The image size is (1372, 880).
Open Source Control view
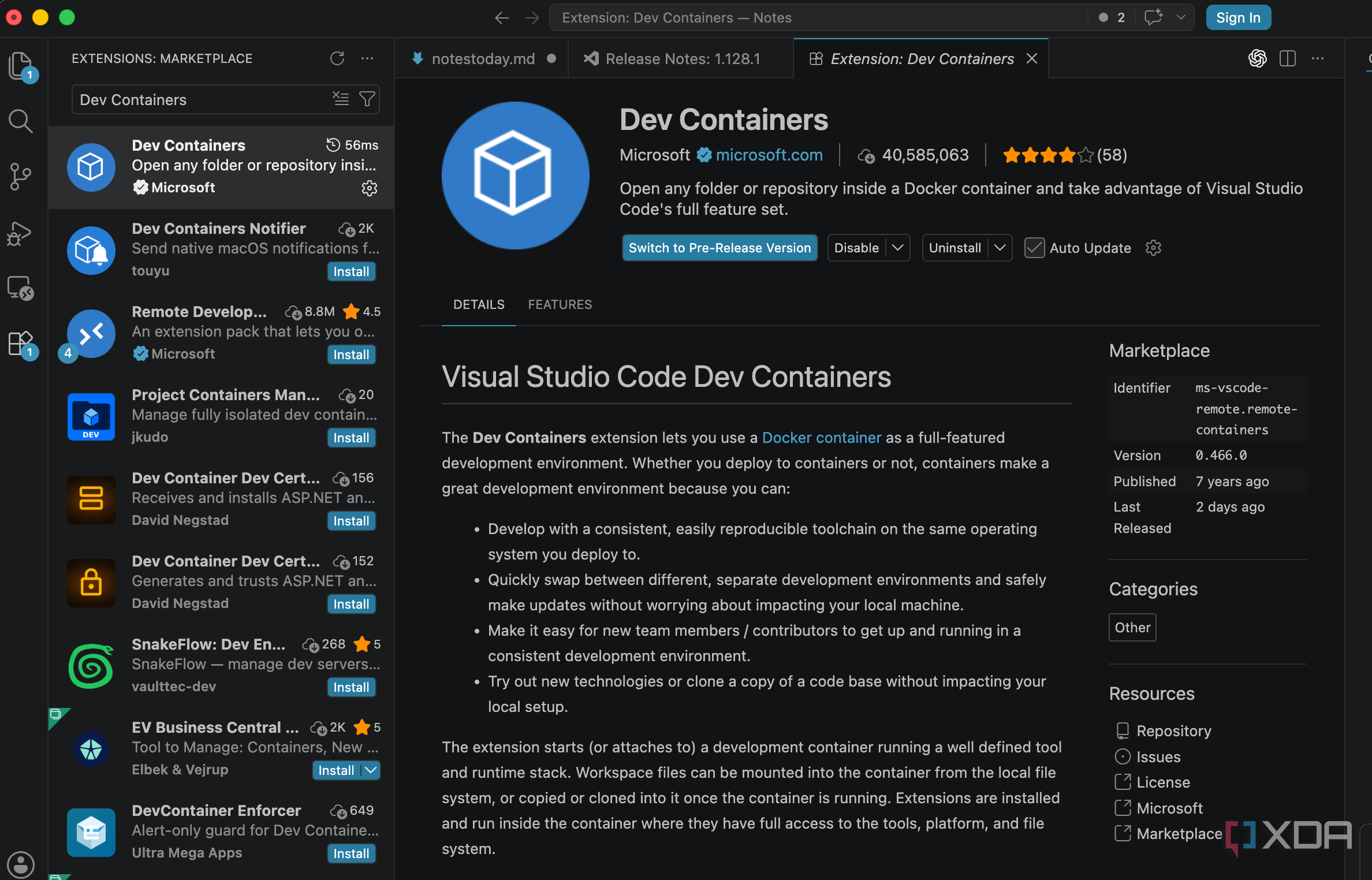coord(21,176)
